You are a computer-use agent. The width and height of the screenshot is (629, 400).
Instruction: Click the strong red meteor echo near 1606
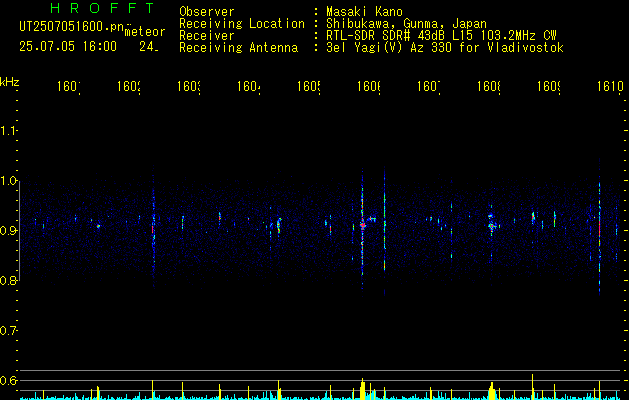[x=363, y=225]
